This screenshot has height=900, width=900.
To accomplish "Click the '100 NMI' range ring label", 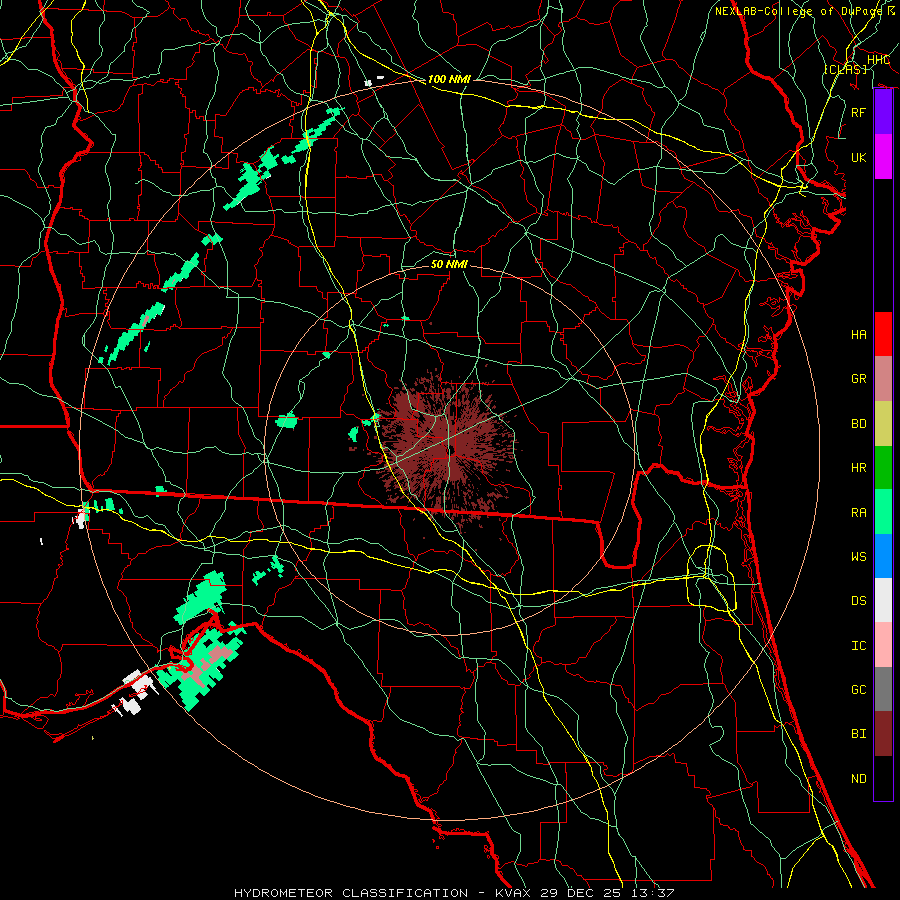I will tap(449, 79).
